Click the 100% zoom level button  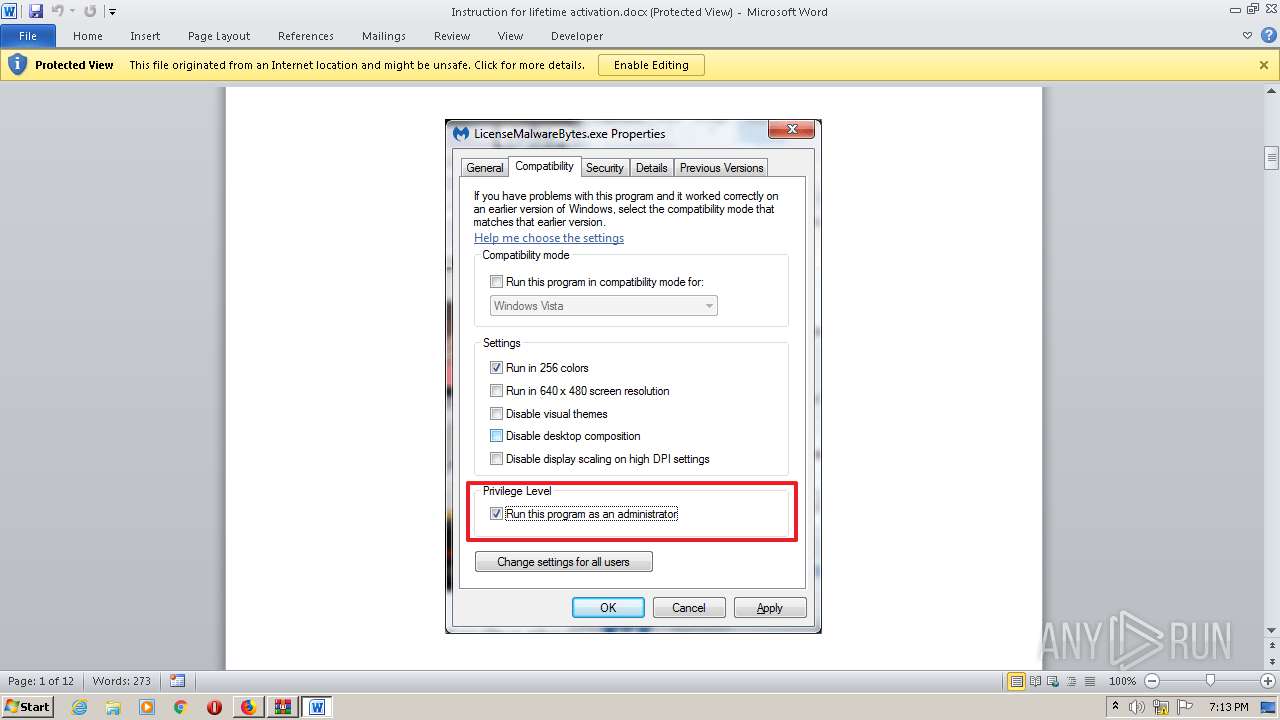[x=1122, y=681]
